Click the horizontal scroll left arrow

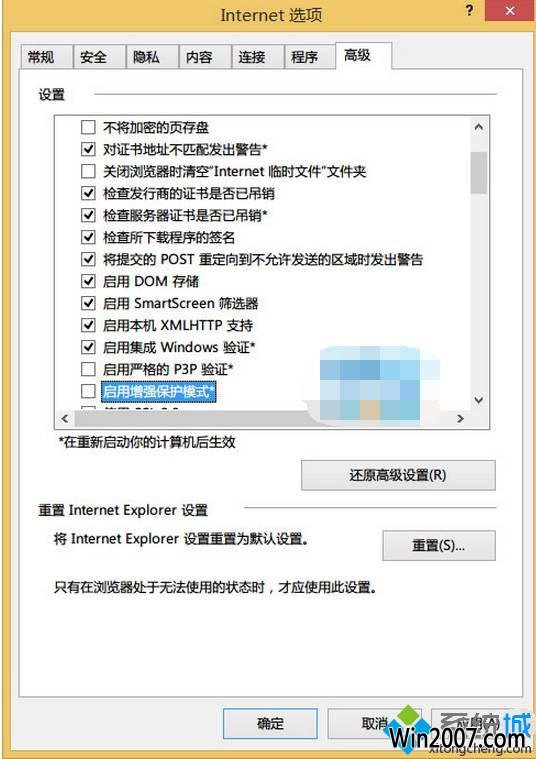[65, 418]
